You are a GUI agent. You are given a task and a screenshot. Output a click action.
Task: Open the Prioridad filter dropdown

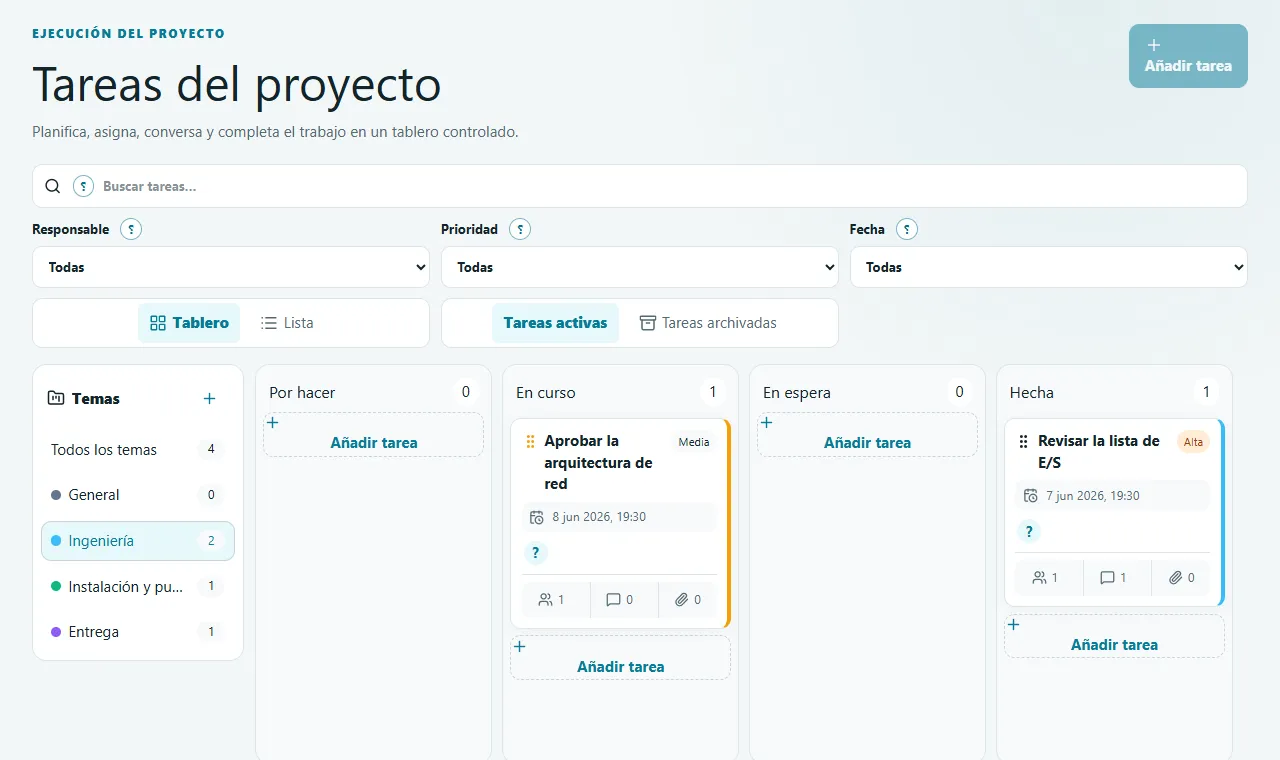pos(640,267)
